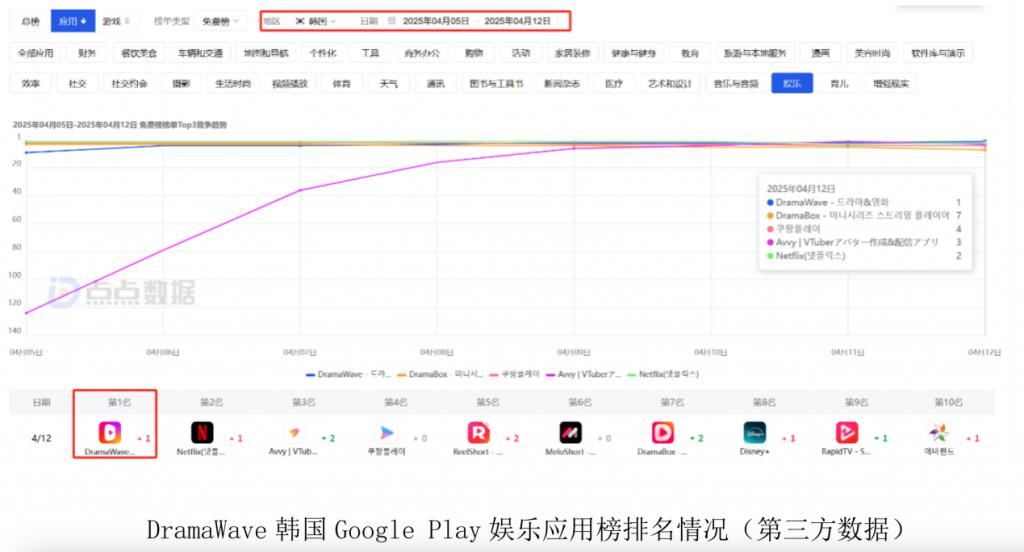Toggle the pink Coupang Play legend entry
Viewport: 1024px width, 552px height.
coord(515,374)
